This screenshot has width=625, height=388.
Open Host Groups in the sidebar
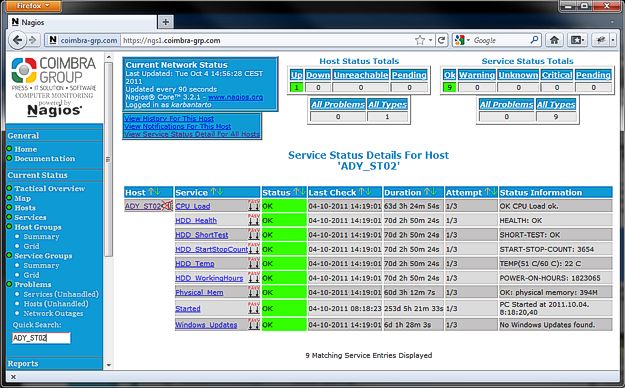pyautogui.click(x=38, y=227)
